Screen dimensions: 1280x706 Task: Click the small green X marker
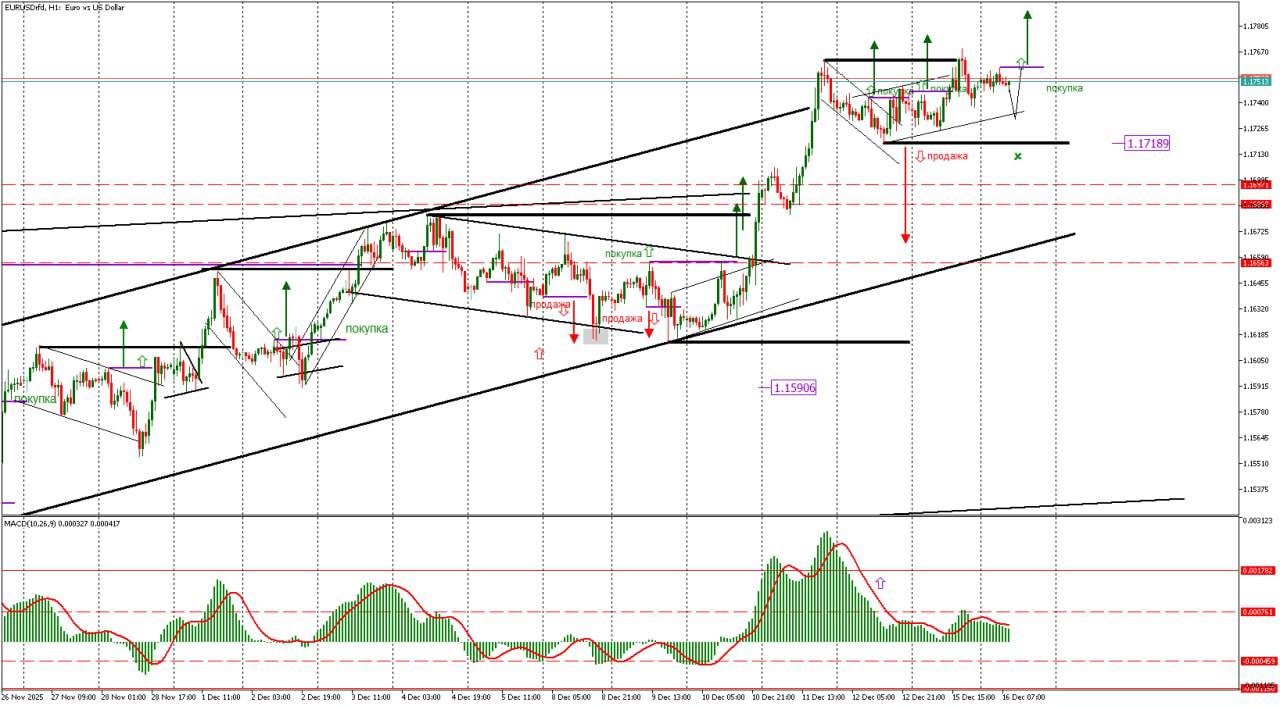1017,156
